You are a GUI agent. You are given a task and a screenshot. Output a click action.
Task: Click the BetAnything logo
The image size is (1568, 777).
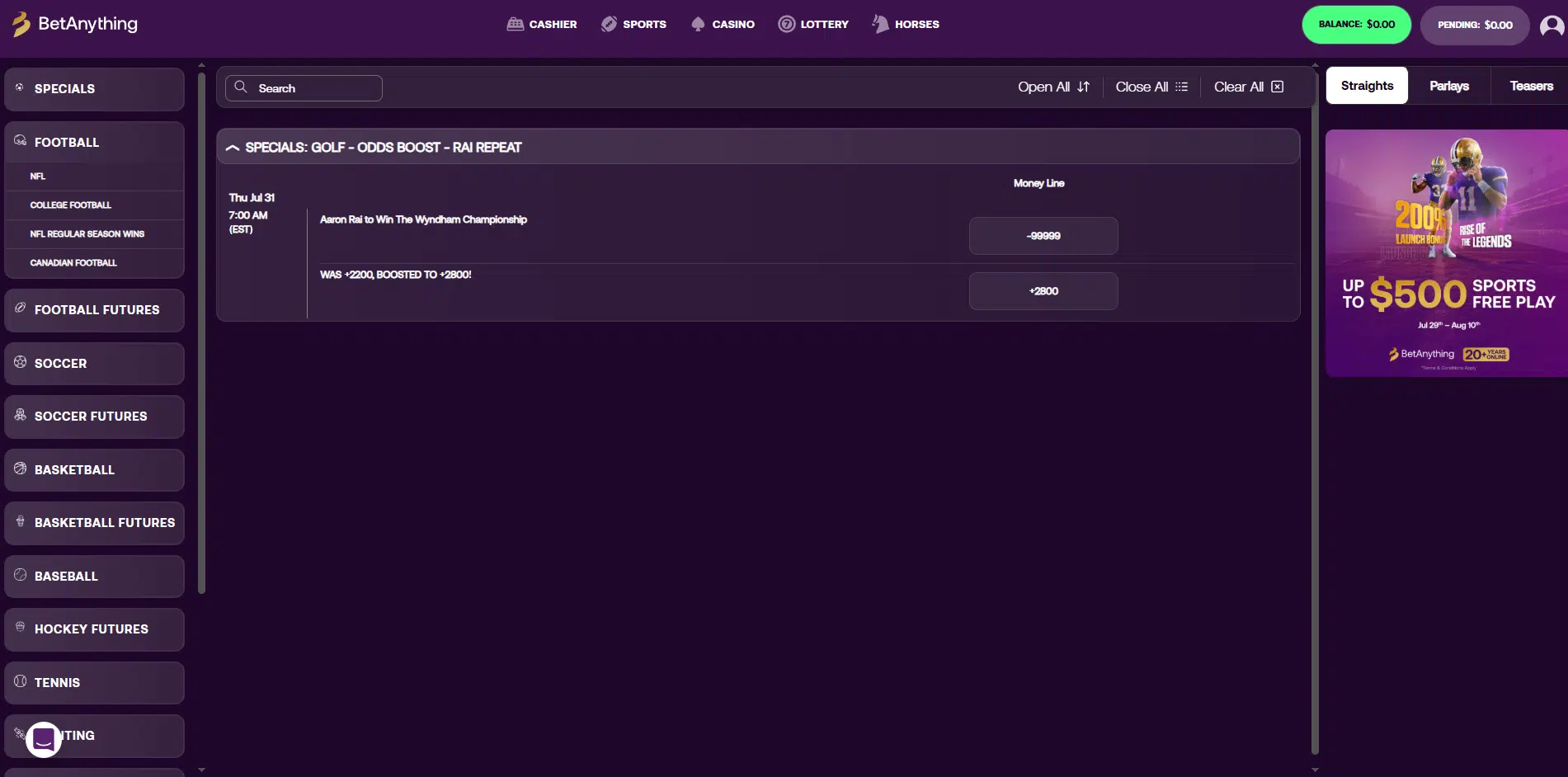pyautogui.click(x=75, y=24)
